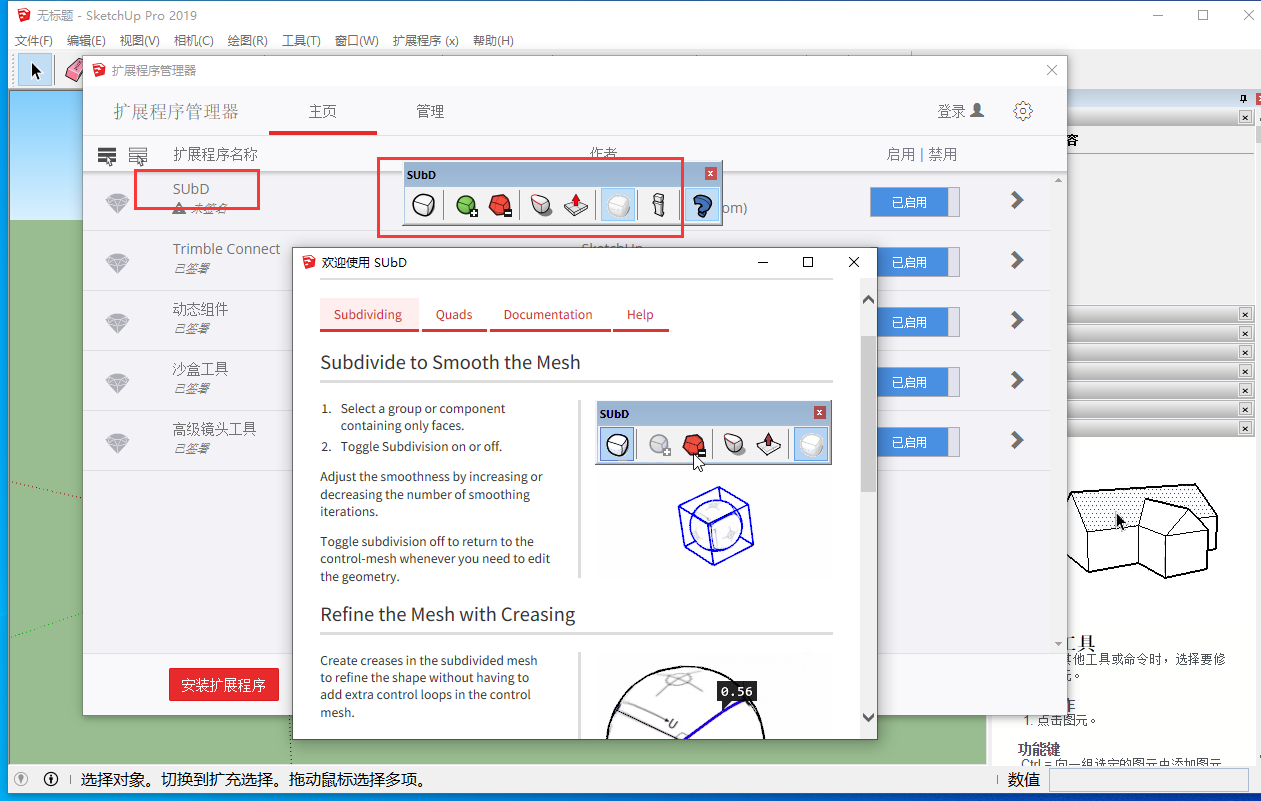
Task: Open the 管理 tab in Extension Manager
Action: point(430,111)
